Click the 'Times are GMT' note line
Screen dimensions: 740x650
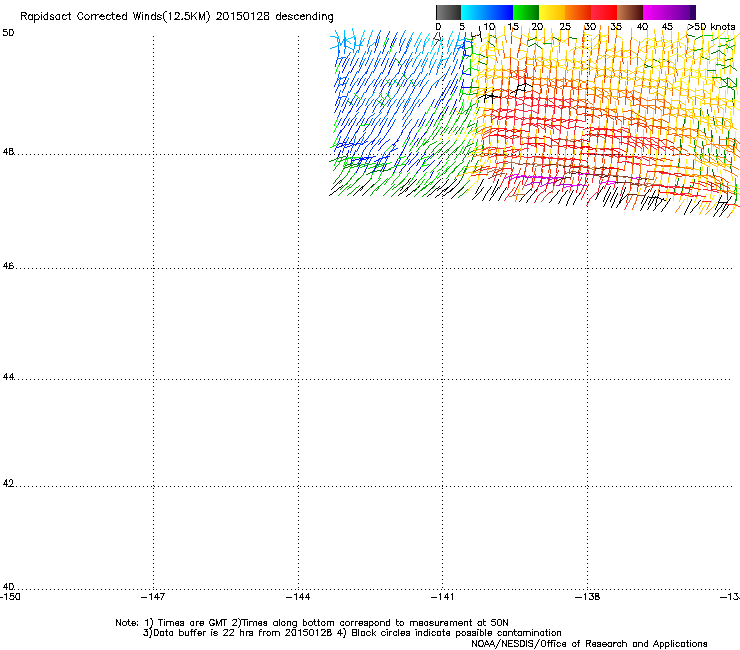tap(311, 623)
